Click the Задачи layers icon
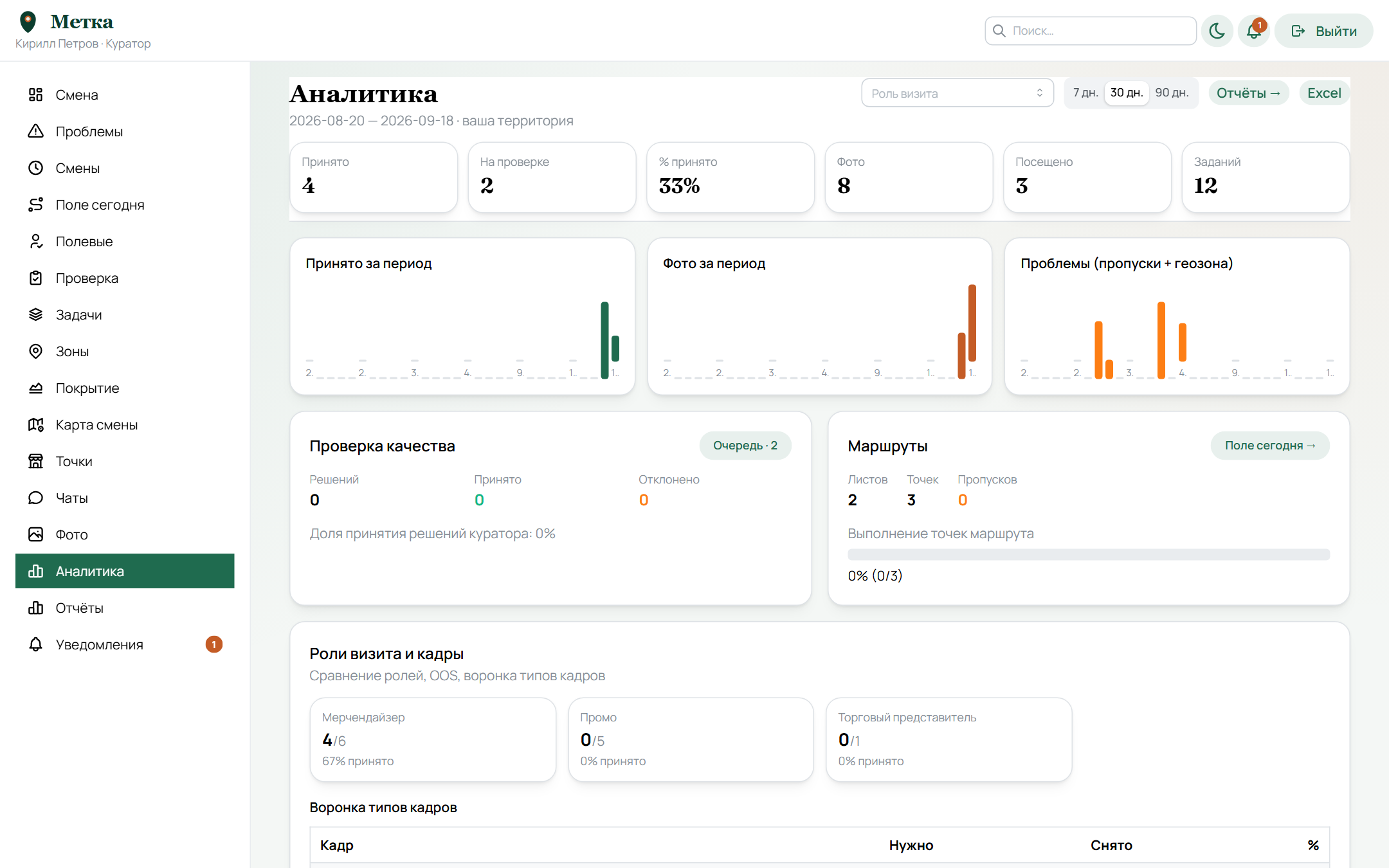Image resolution: width=1389 pixels, height=868 pixels. [35, 314]
